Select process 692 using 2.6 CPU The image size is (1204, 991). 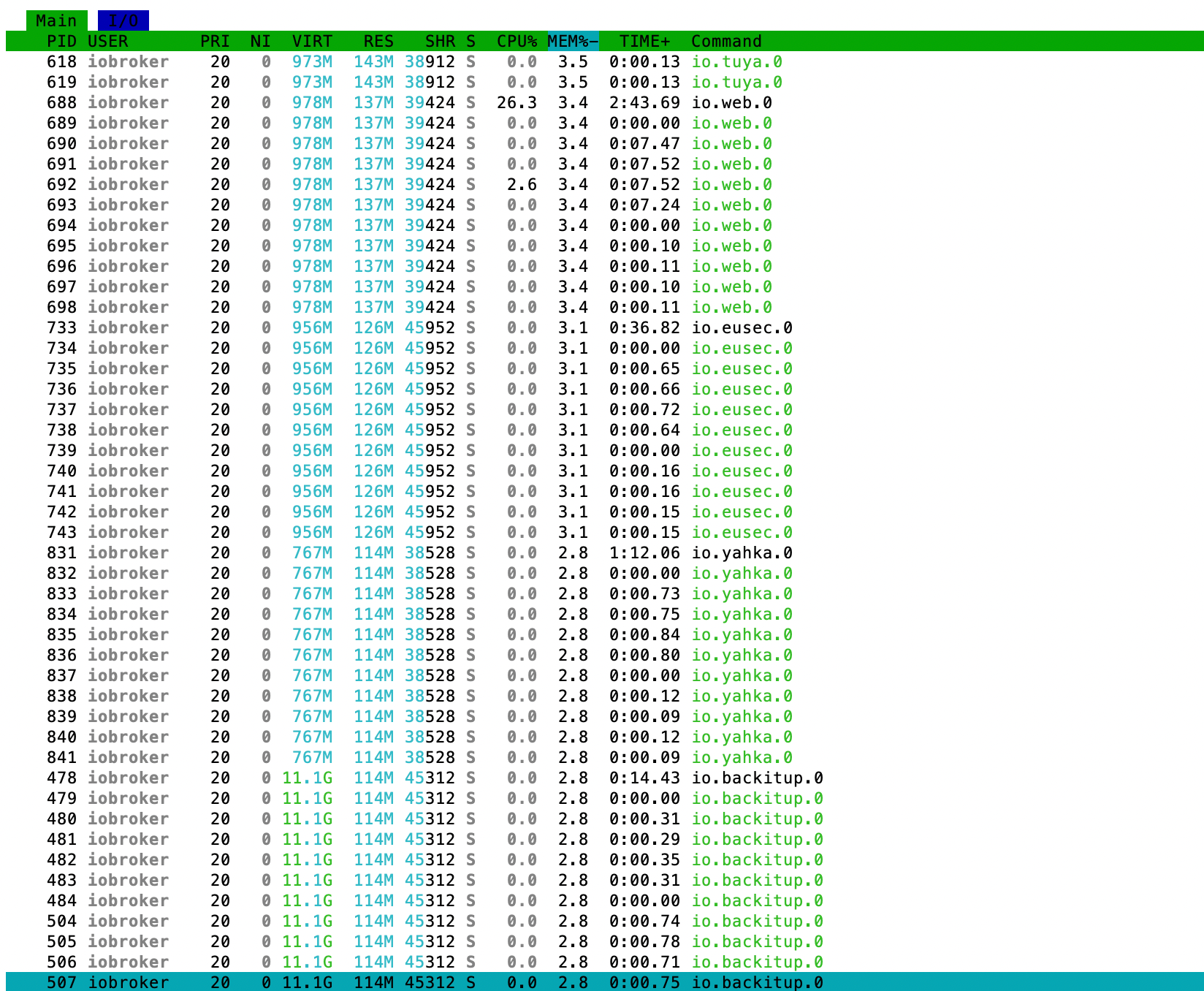[605, 184]
